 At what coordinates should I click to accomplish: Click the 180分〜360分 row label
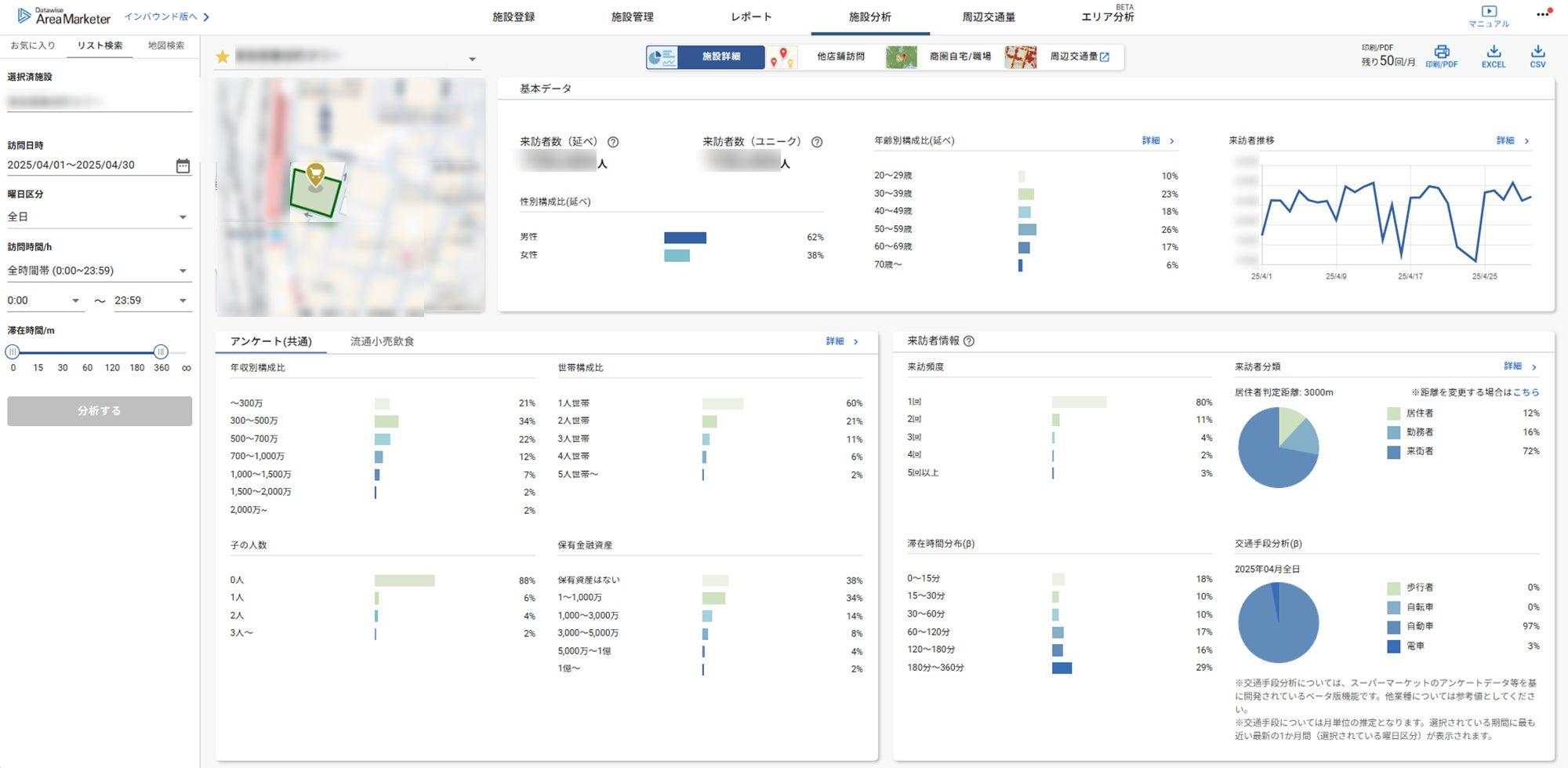click(935, 668)
